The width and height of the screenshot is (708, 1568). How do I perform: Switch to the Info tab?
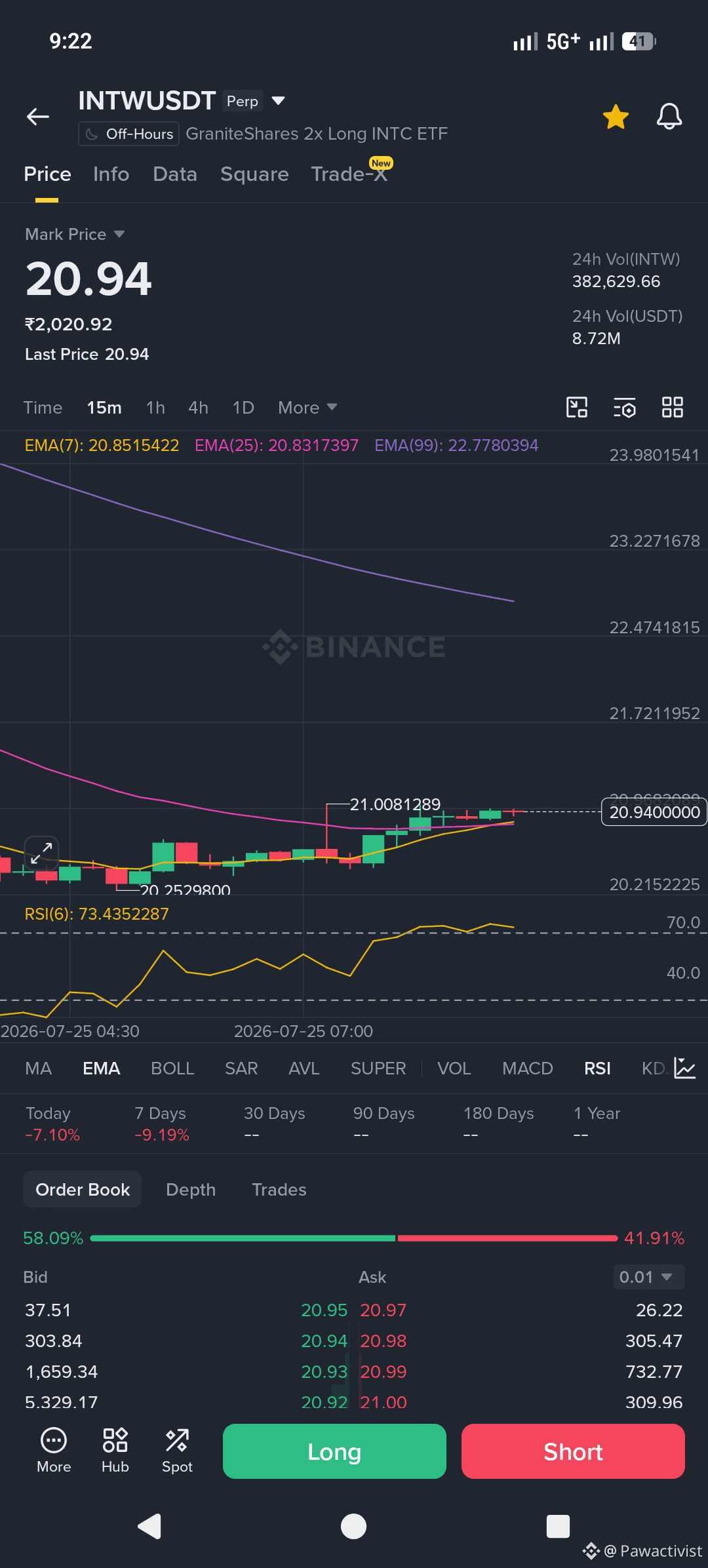pyautogui.click(x=111, y=174)
